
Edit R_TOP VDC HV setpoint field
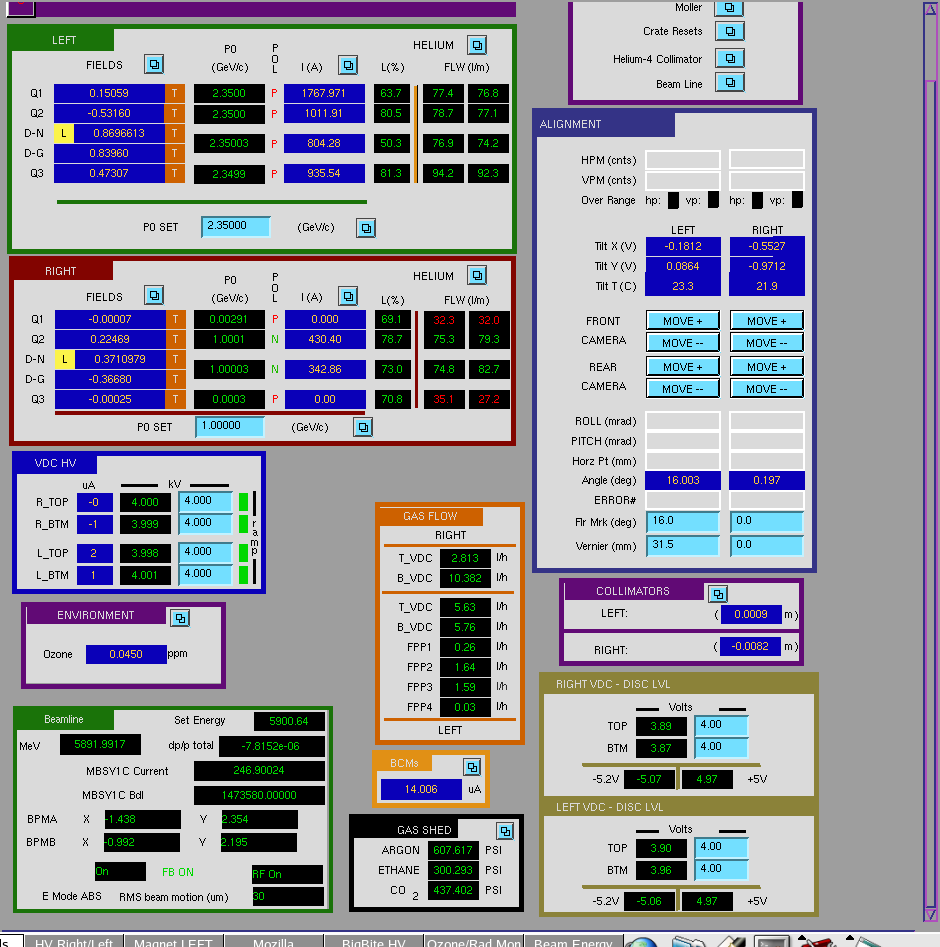[205, 501]
